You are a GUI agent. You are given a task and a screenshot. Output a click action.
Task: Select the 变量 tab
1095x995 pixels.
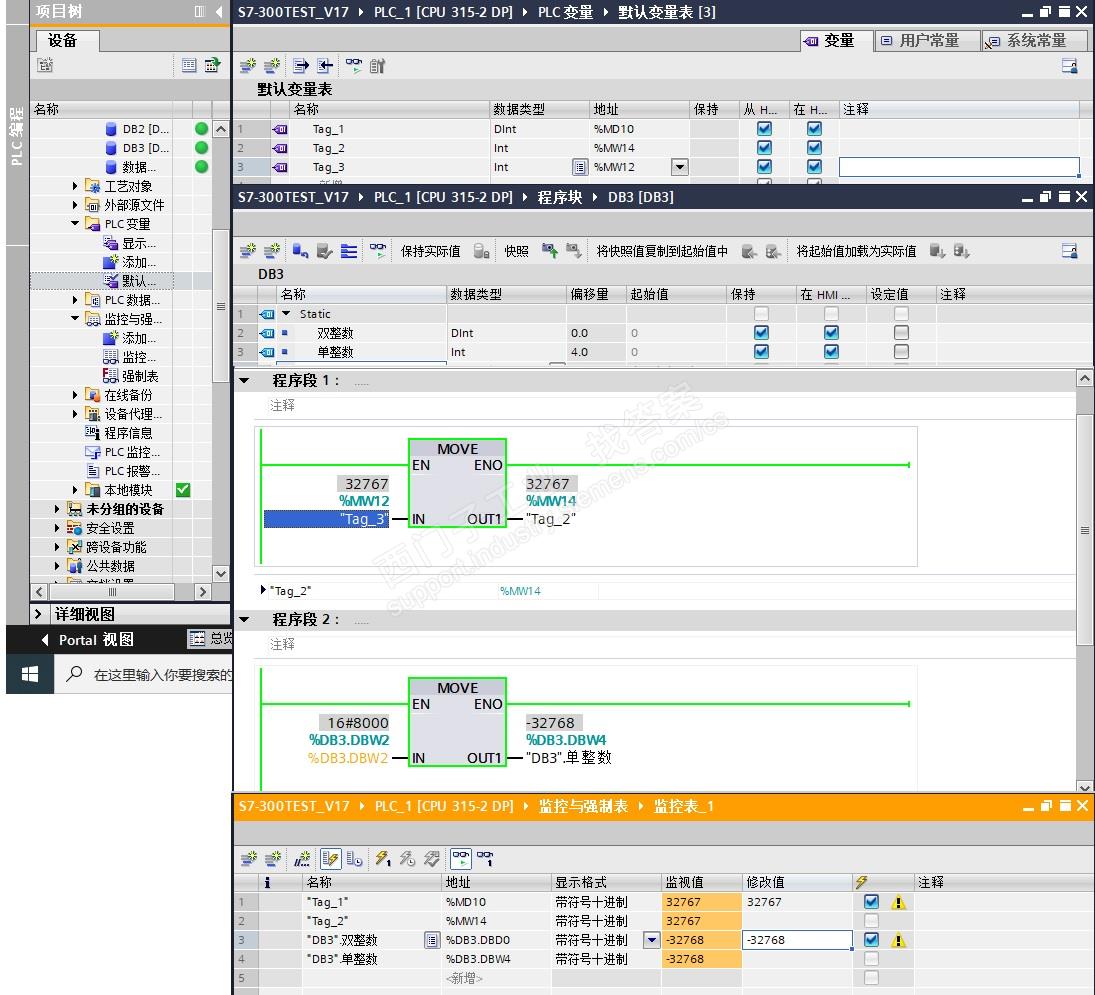point(835,40)
